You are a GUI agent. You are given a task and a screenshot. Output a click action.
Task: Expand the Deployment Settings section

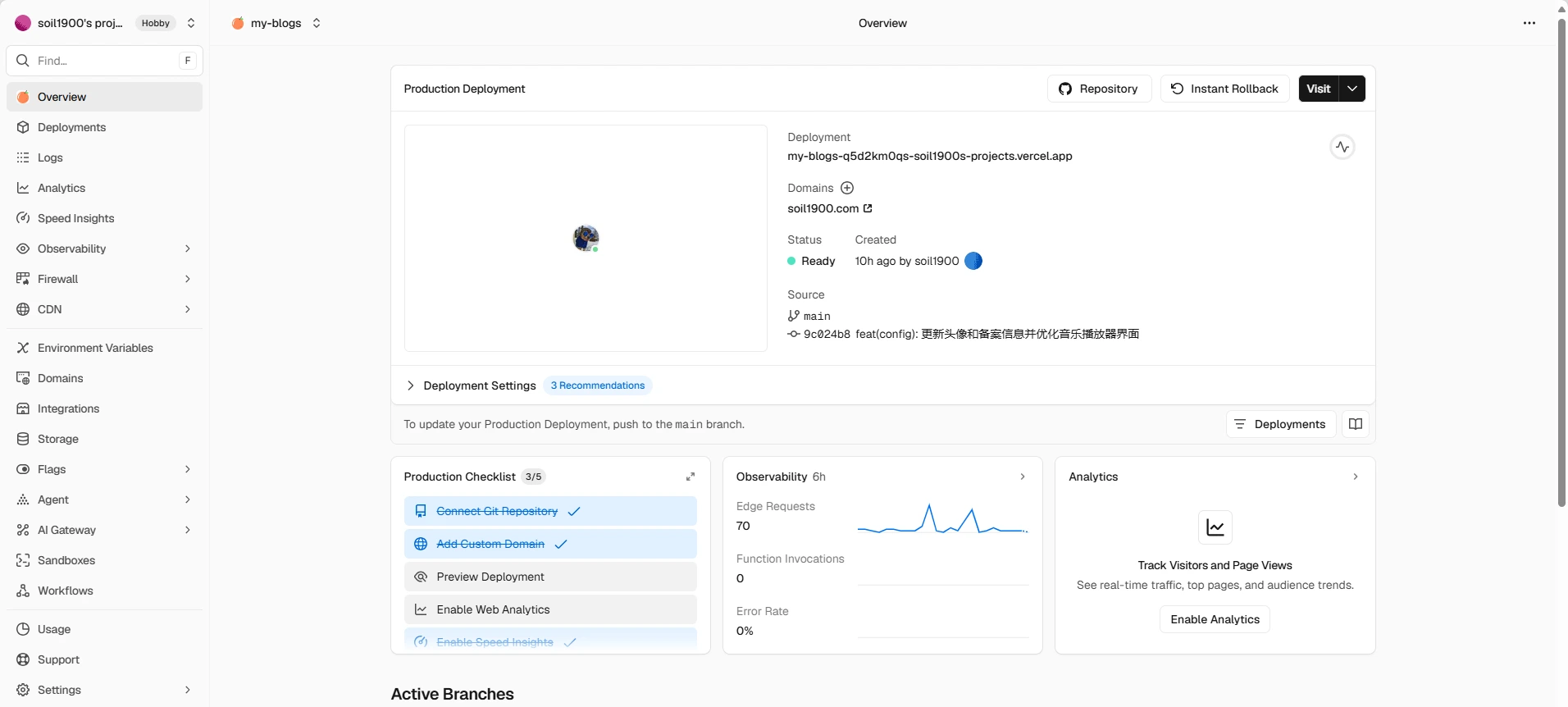pyautogui.click(x=411, y=385)
